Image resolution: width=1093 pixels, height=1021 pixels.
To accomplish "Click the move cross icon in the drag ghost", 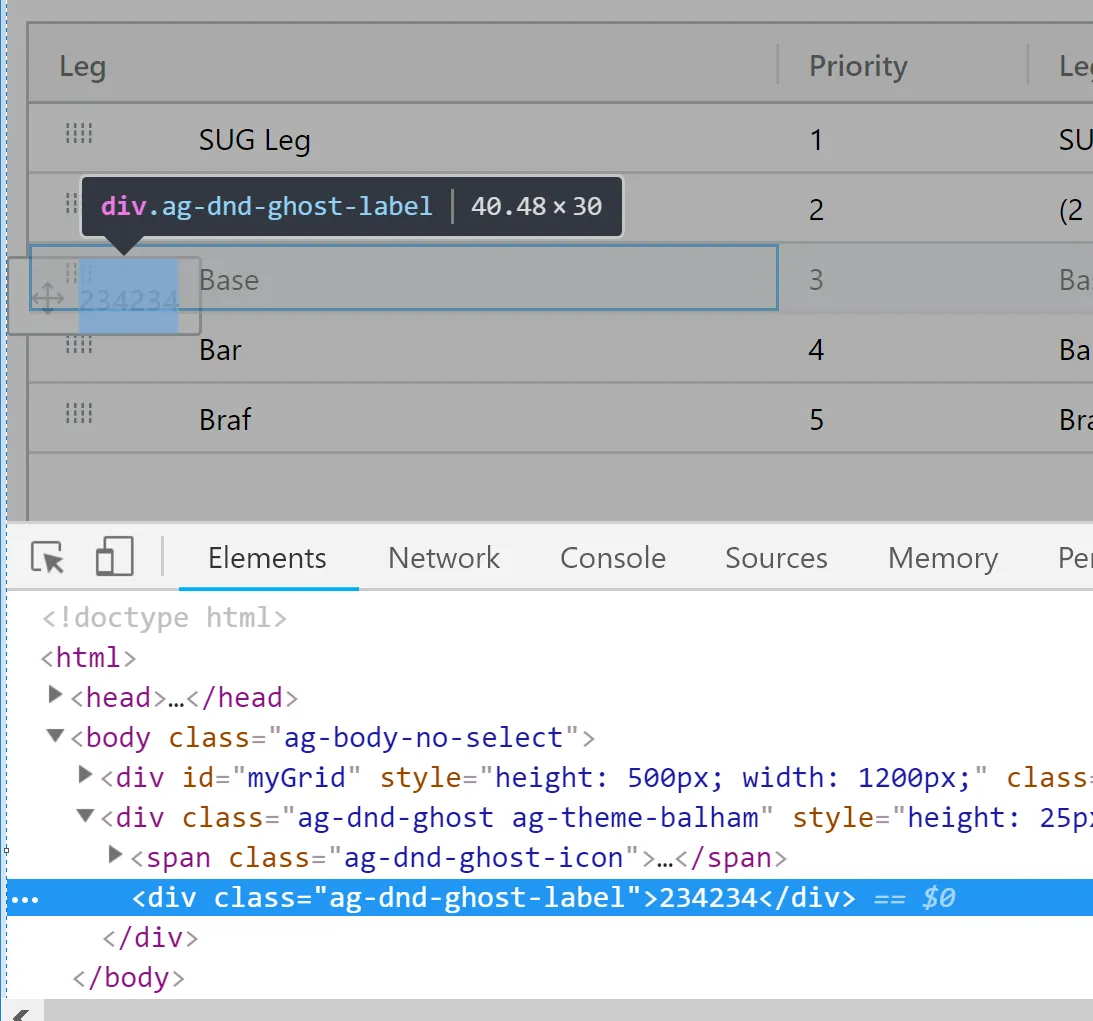I will [x=47, y=298].
